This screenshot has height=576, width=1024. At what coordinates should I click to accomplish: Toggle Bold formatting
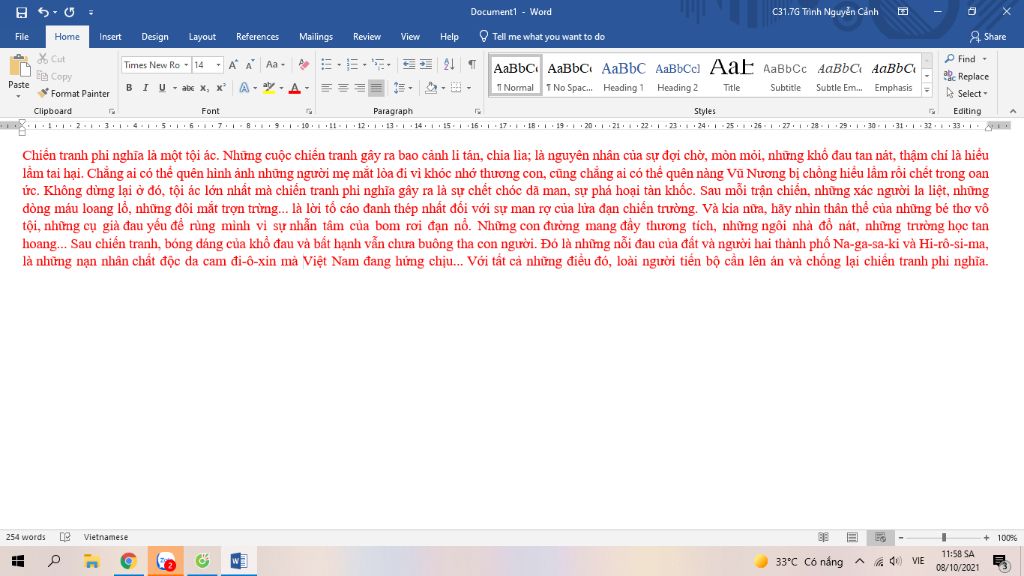[129, 88]
